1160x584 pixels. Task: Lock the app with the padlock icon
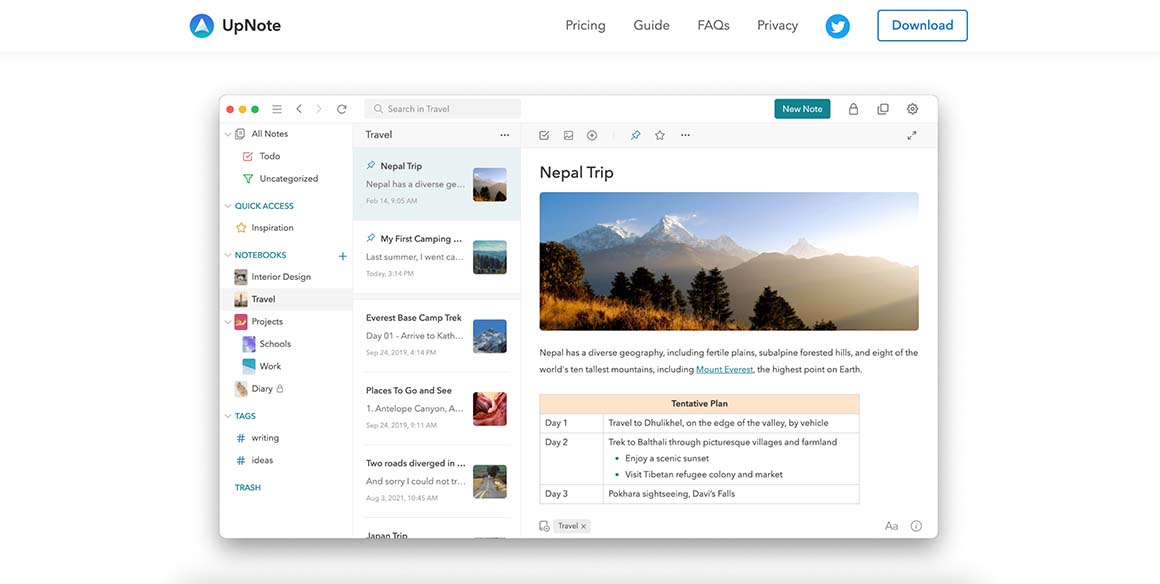pyautogui.click(x=853, y=109)
